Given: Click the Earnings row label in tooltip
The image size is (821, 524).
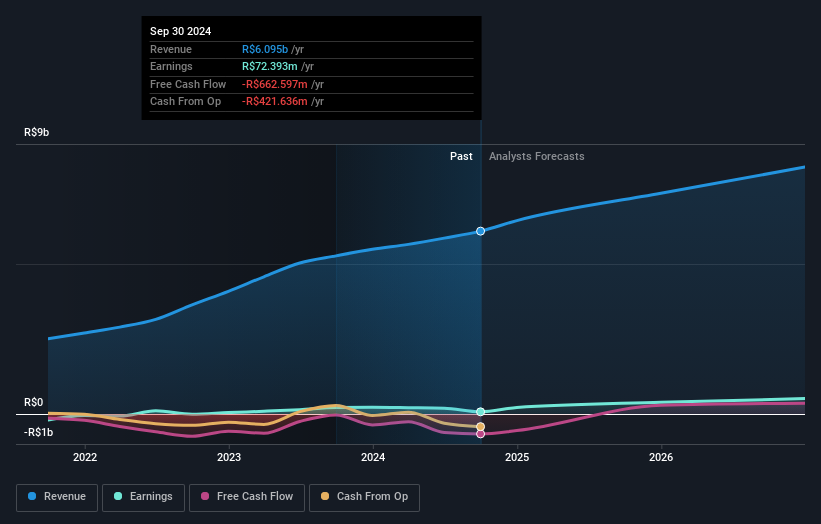Looking at the screenshot, I should point(171,66).
